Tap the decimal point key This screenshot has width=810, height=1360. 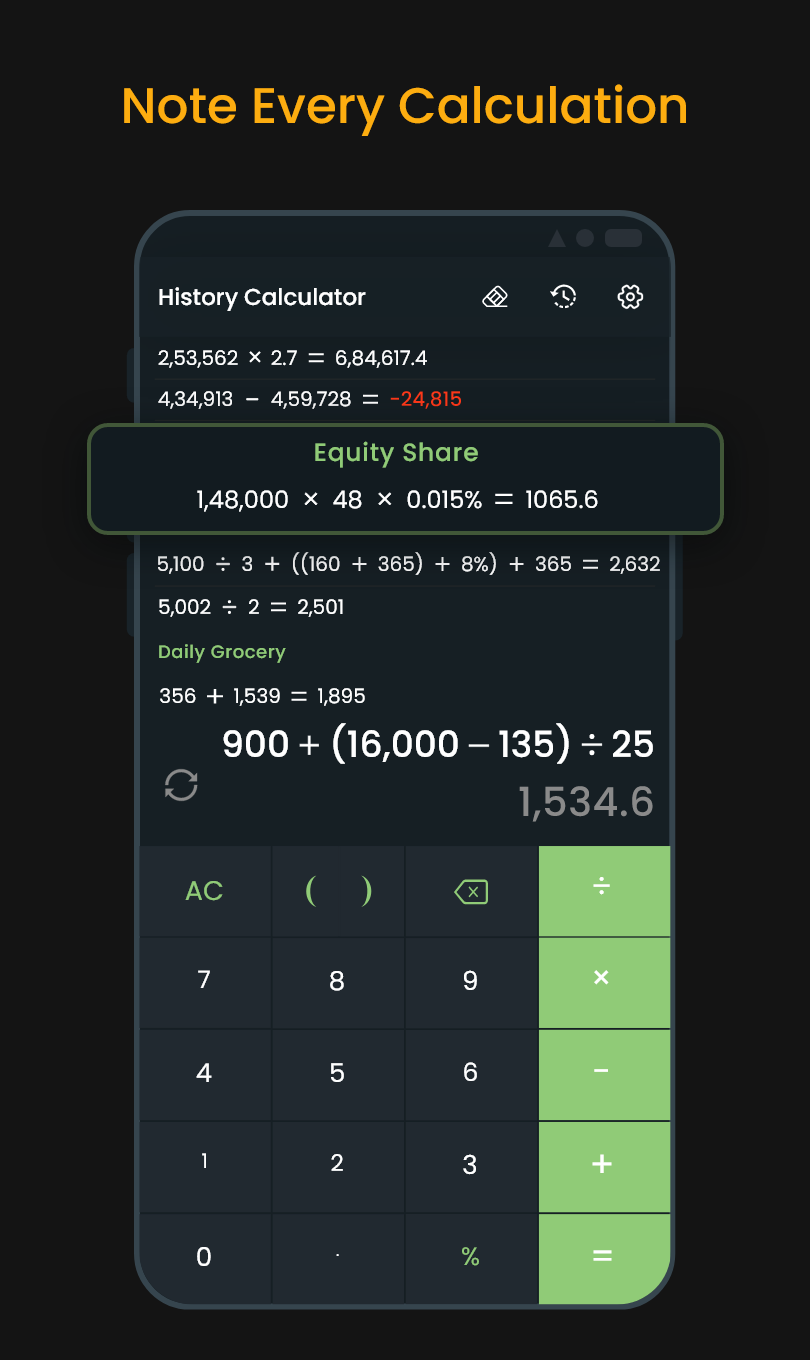[337, 1258]
